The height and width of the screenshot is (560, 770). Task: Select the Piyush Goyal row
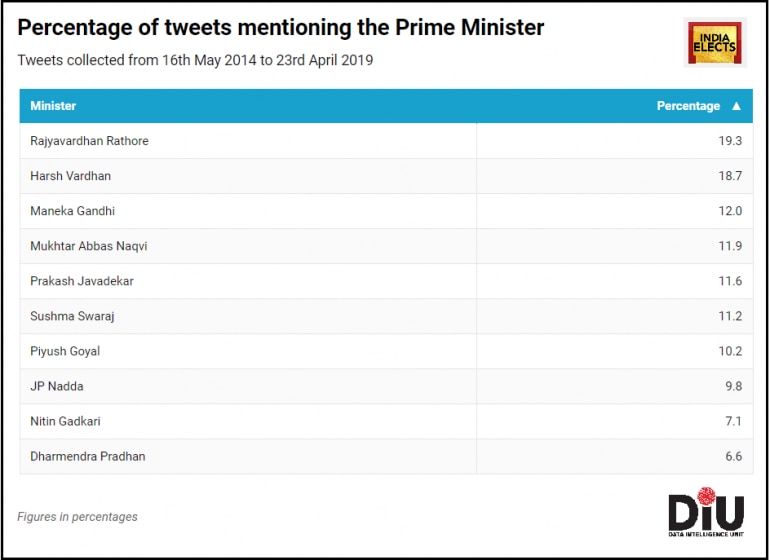(x=65, y=351)
